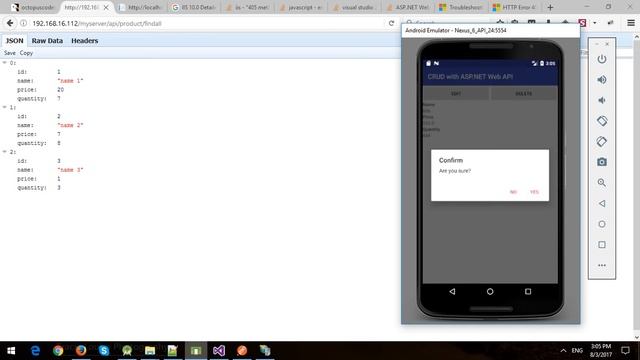The width and height of the screenshot is (640, 360).
Task: Click ENG language indicator in tray
Action: click(577, 351)
